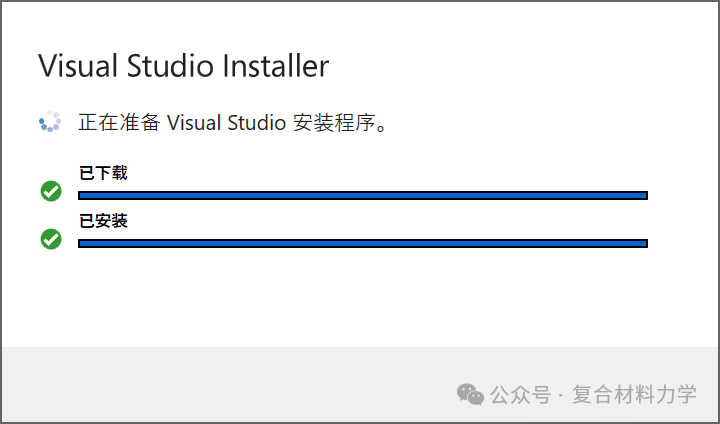Screen dimensions: 720x424
Task: Click the 已下载 label
Action: click(103, 173)
